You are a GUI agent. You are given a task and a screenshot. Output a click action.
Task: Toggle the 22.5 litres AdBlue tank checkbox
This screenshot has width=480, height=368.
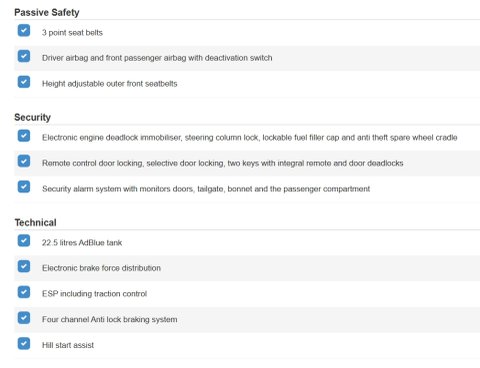24,240
